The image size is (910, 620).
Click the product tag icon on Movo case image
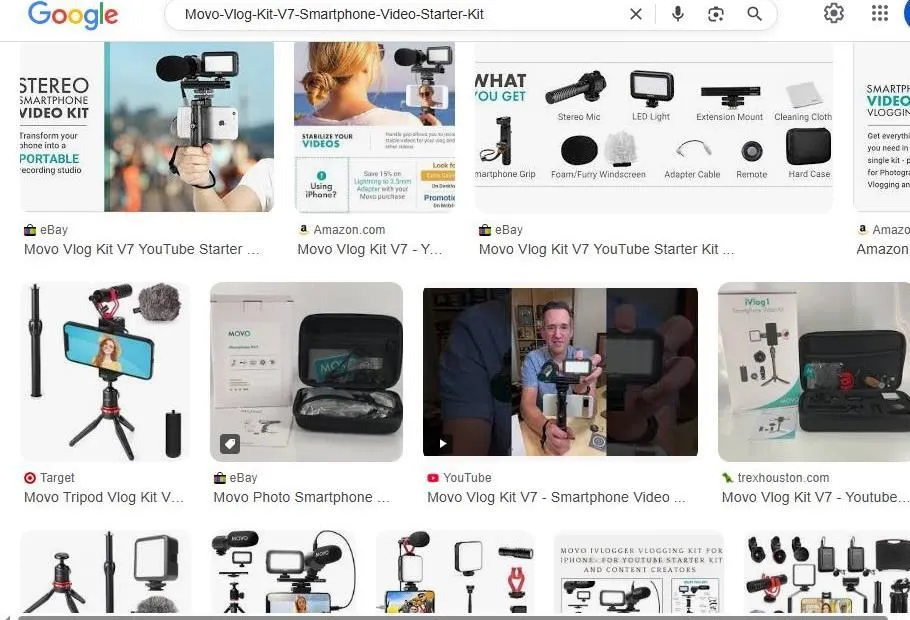(x=229, y=444)
